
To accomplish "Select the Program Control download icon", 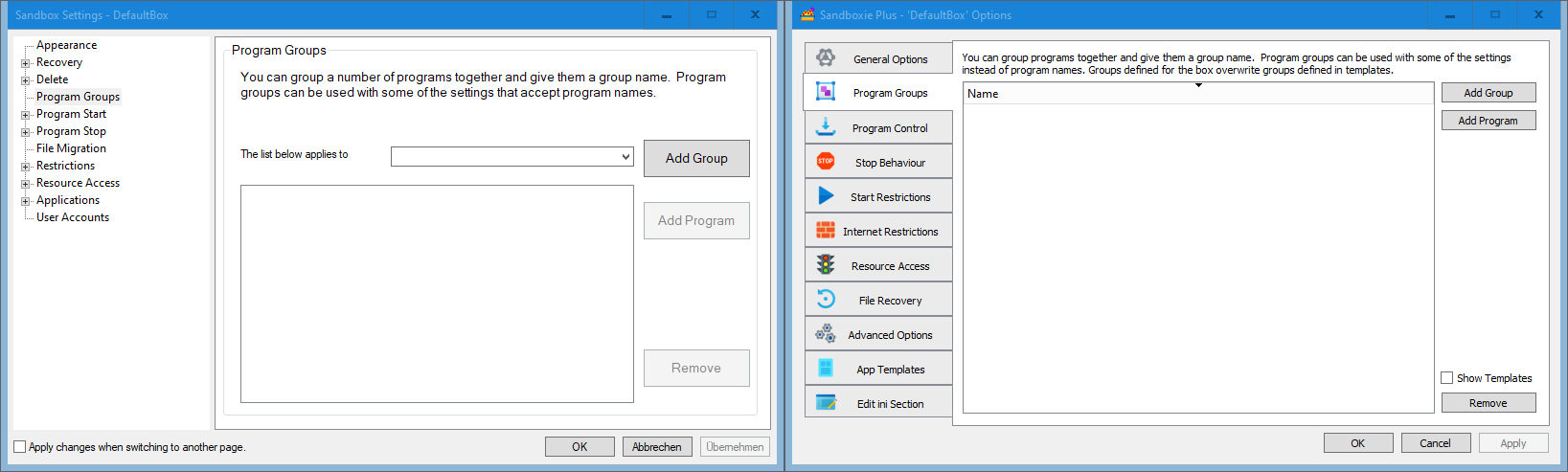I will [826, 127].
